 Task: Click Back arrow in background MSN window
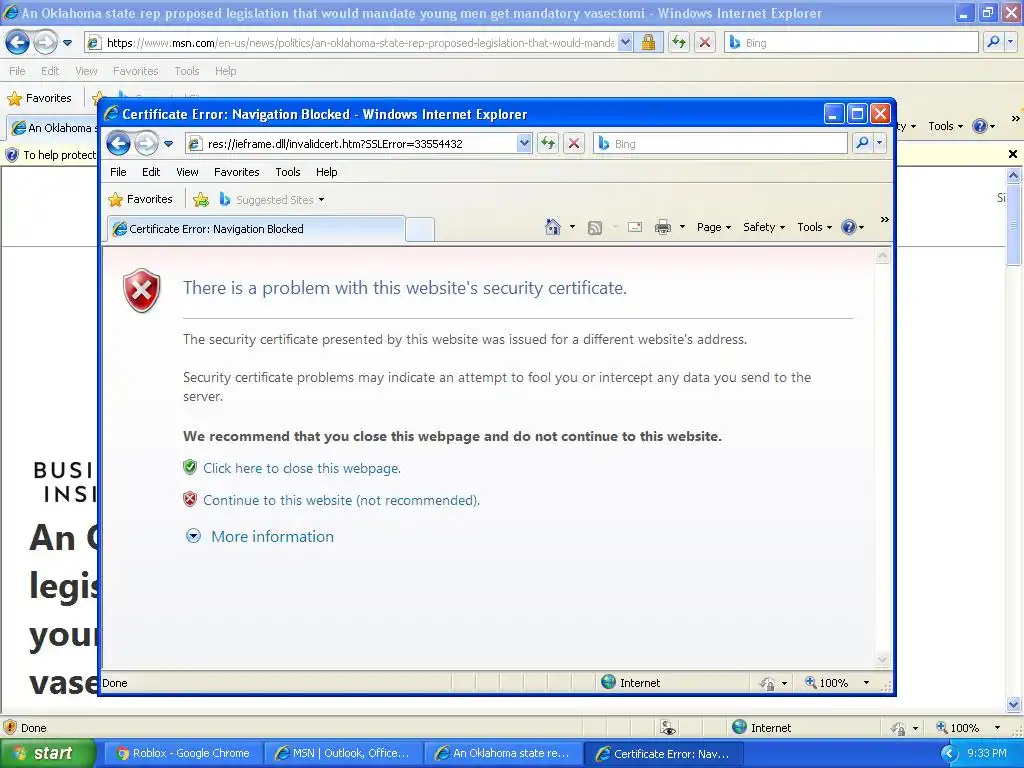[18, 43]
